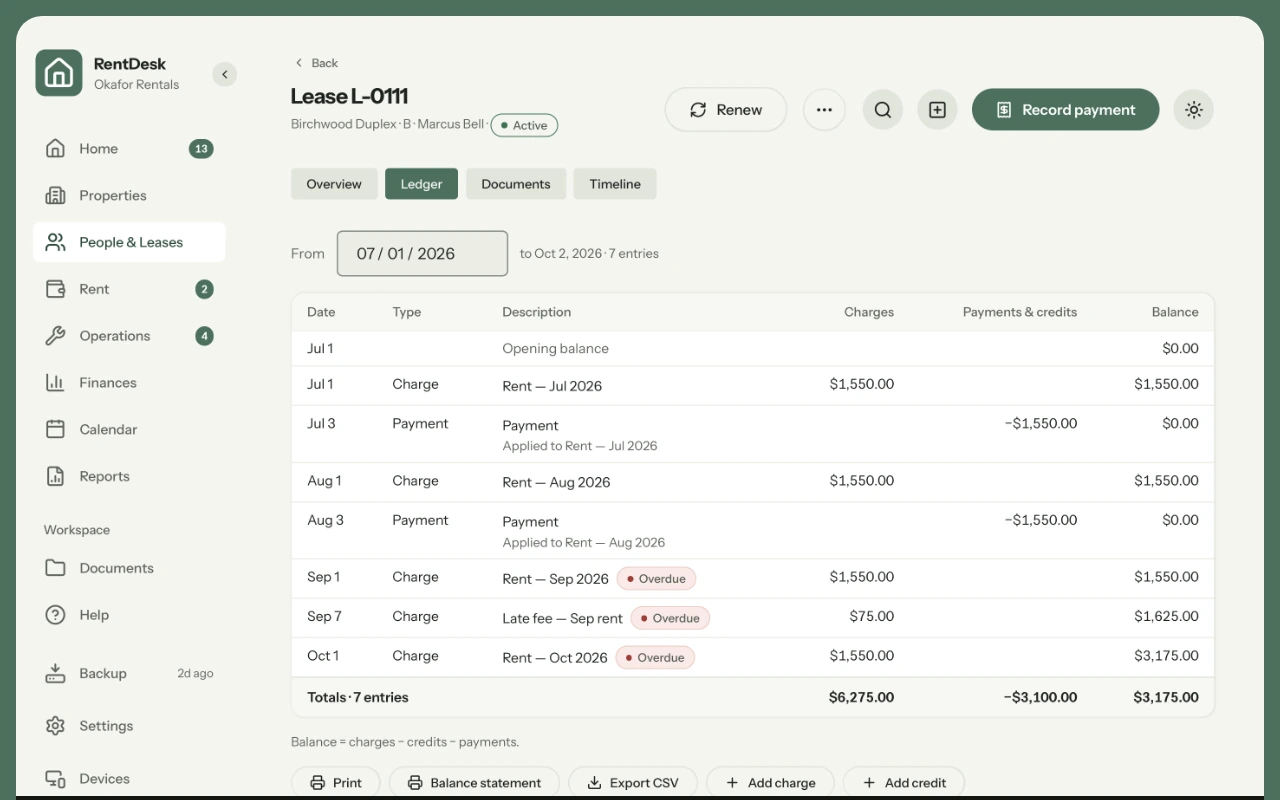Click the Overdue badge on Late fee row
This screenshot has width=1280, height=800.
[x=670, y=618]
